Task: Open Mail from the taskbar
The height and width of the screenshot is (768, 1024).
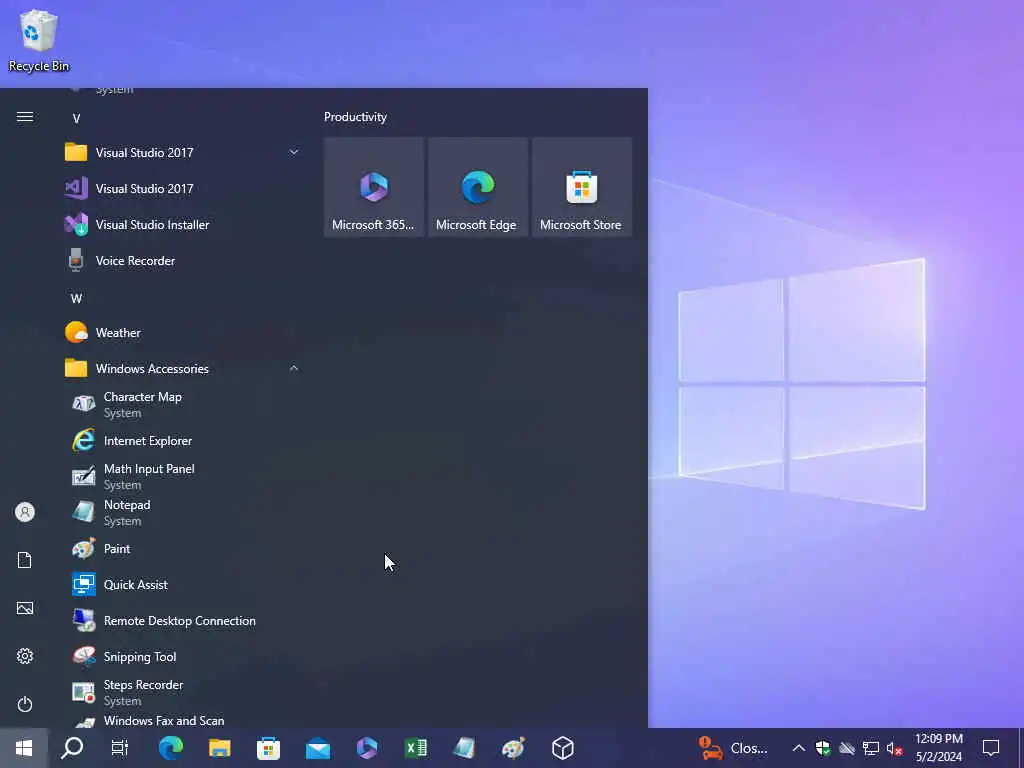Action: (x=317, y=748)
